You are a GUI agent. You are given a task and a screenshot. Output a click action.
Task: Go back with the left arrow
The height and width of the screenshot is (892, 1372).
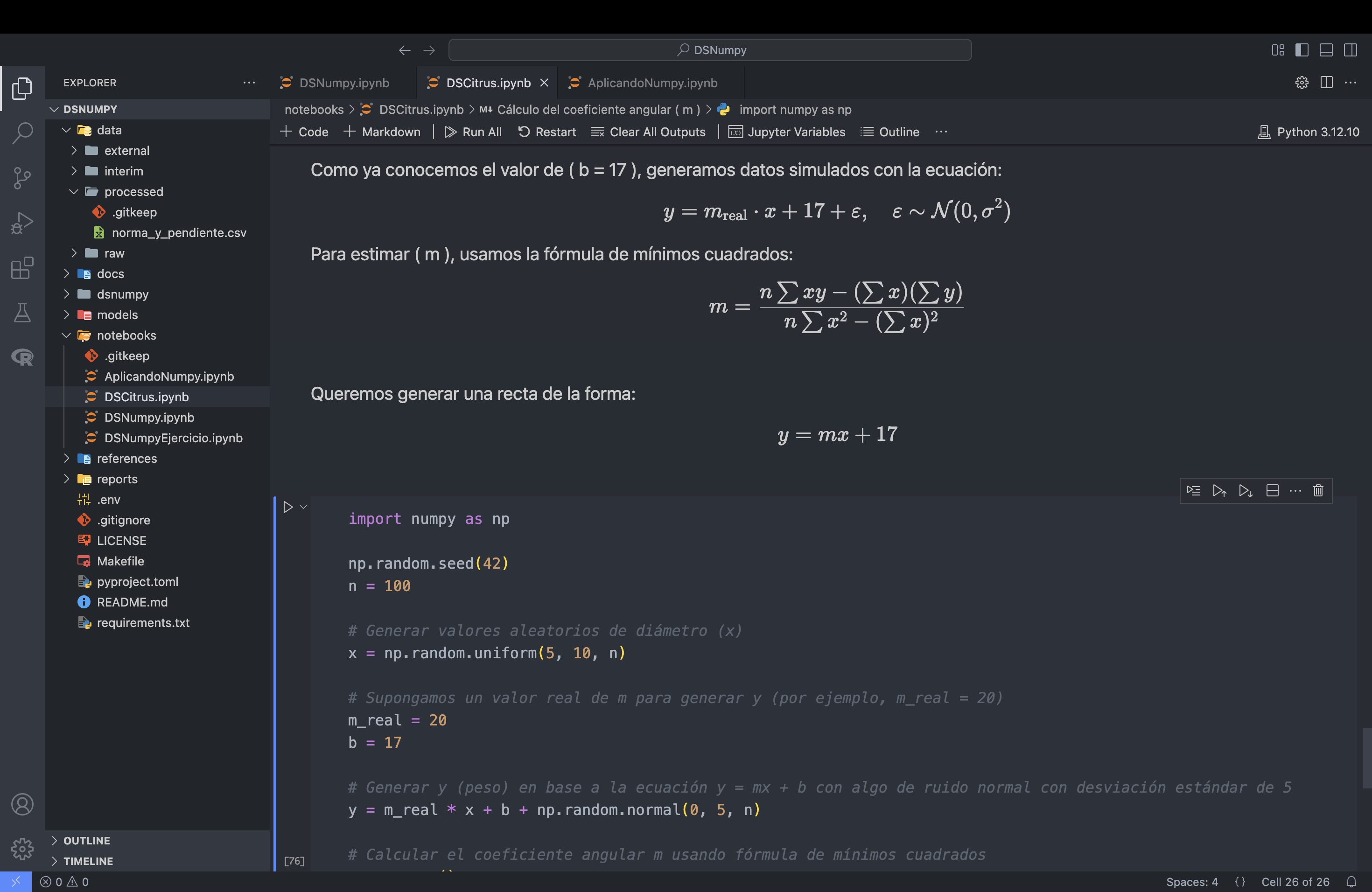405,50
